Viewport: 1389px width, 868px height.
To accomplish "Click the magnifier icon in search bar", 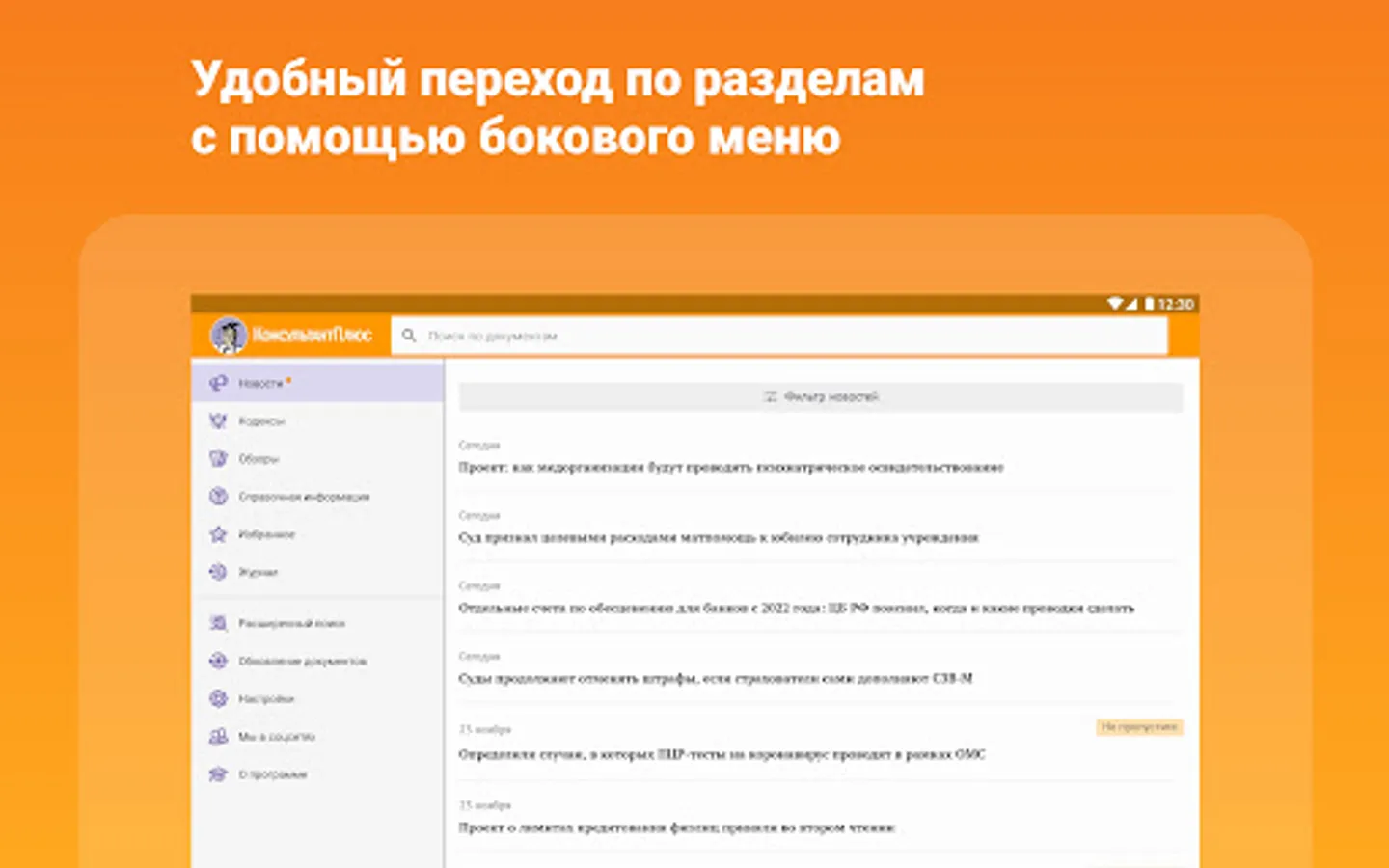I will [x=409, y=336].
